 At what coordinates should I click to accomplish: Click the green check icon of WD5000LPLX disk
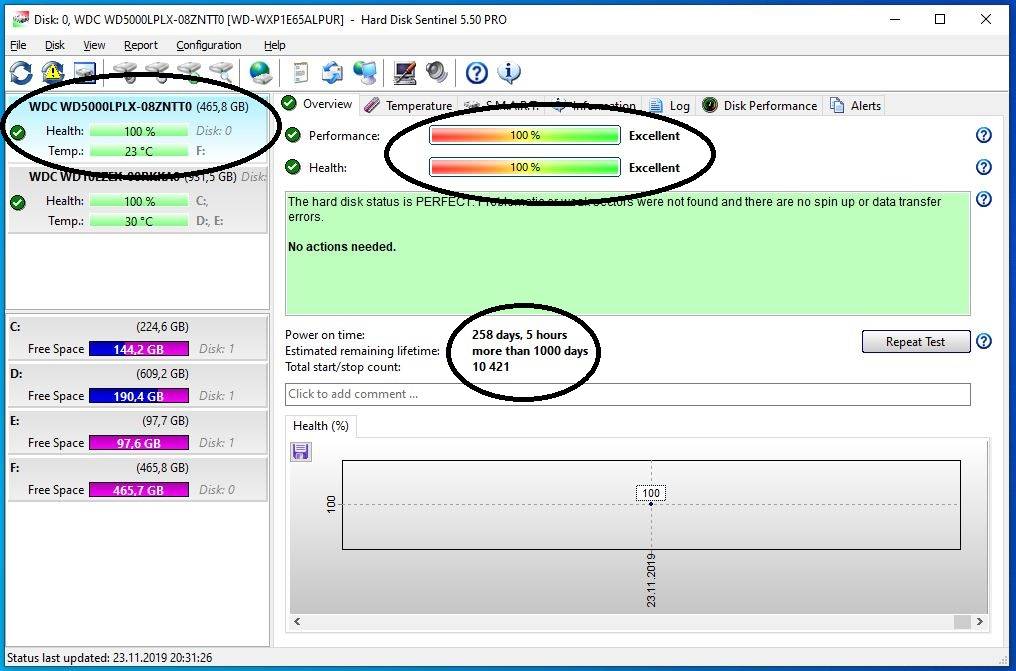18,132
